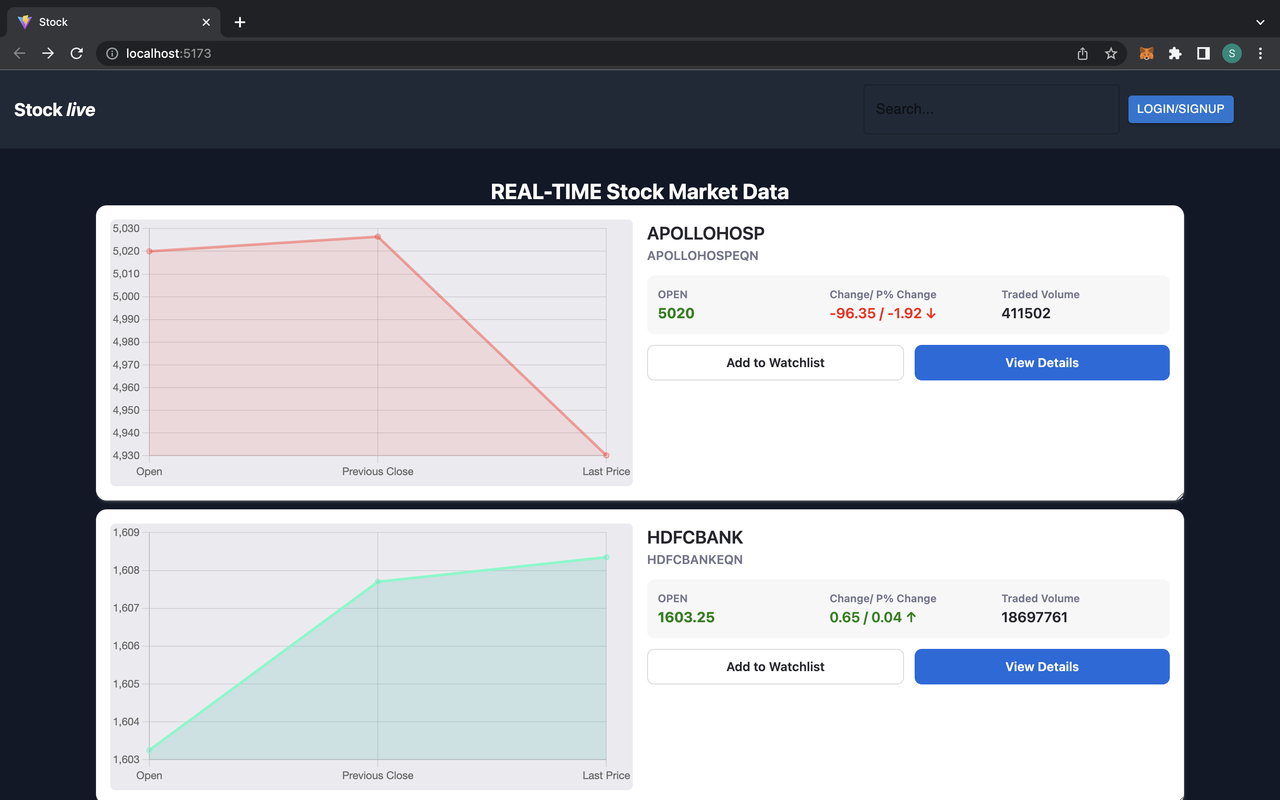Focus the Search input field
The image size is (1280, 800).
pyautogui.click(x=991, y=109)
